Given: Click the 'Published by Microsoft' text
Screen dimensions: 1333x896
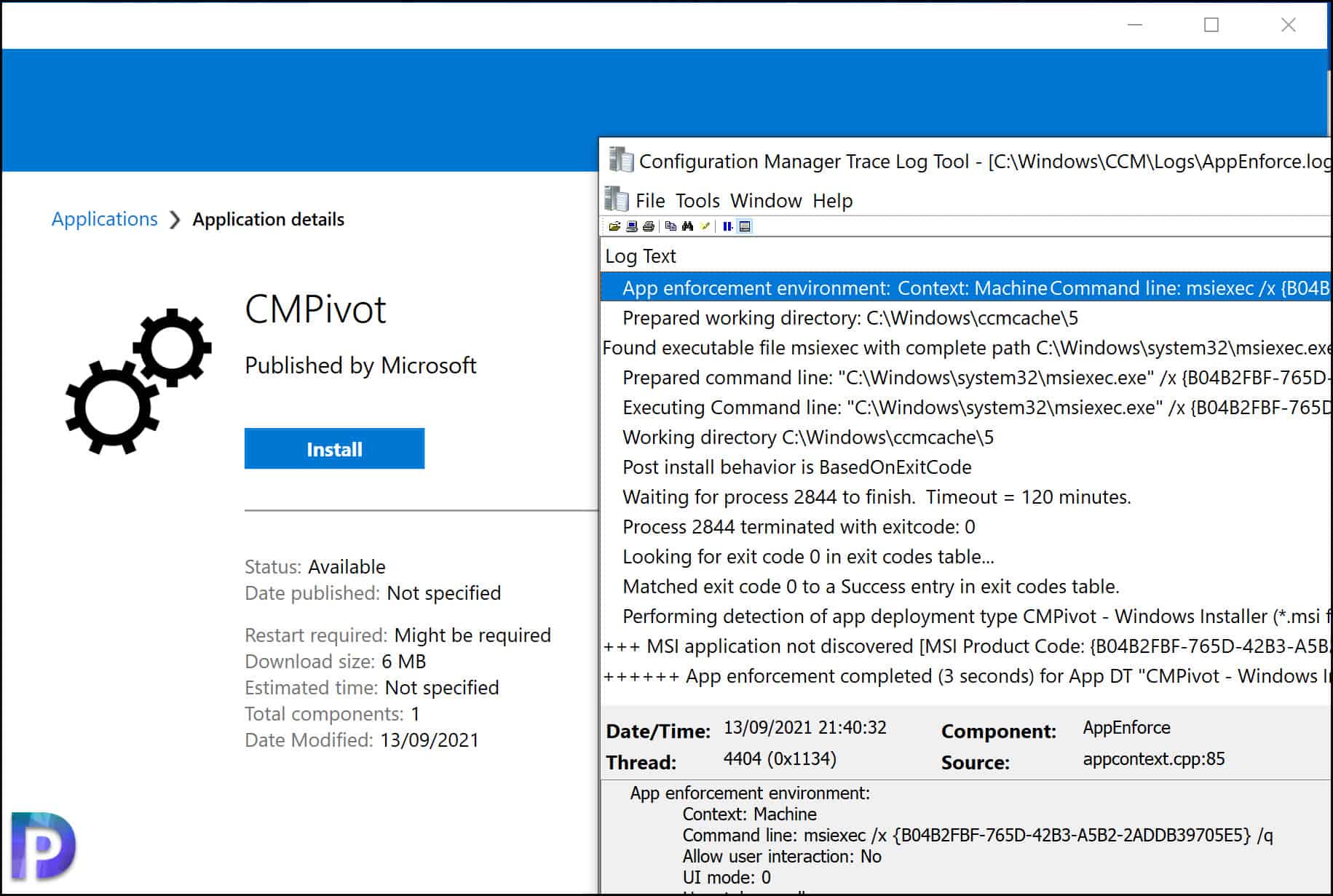Looking at the screenshot, I should pos(360,365).
